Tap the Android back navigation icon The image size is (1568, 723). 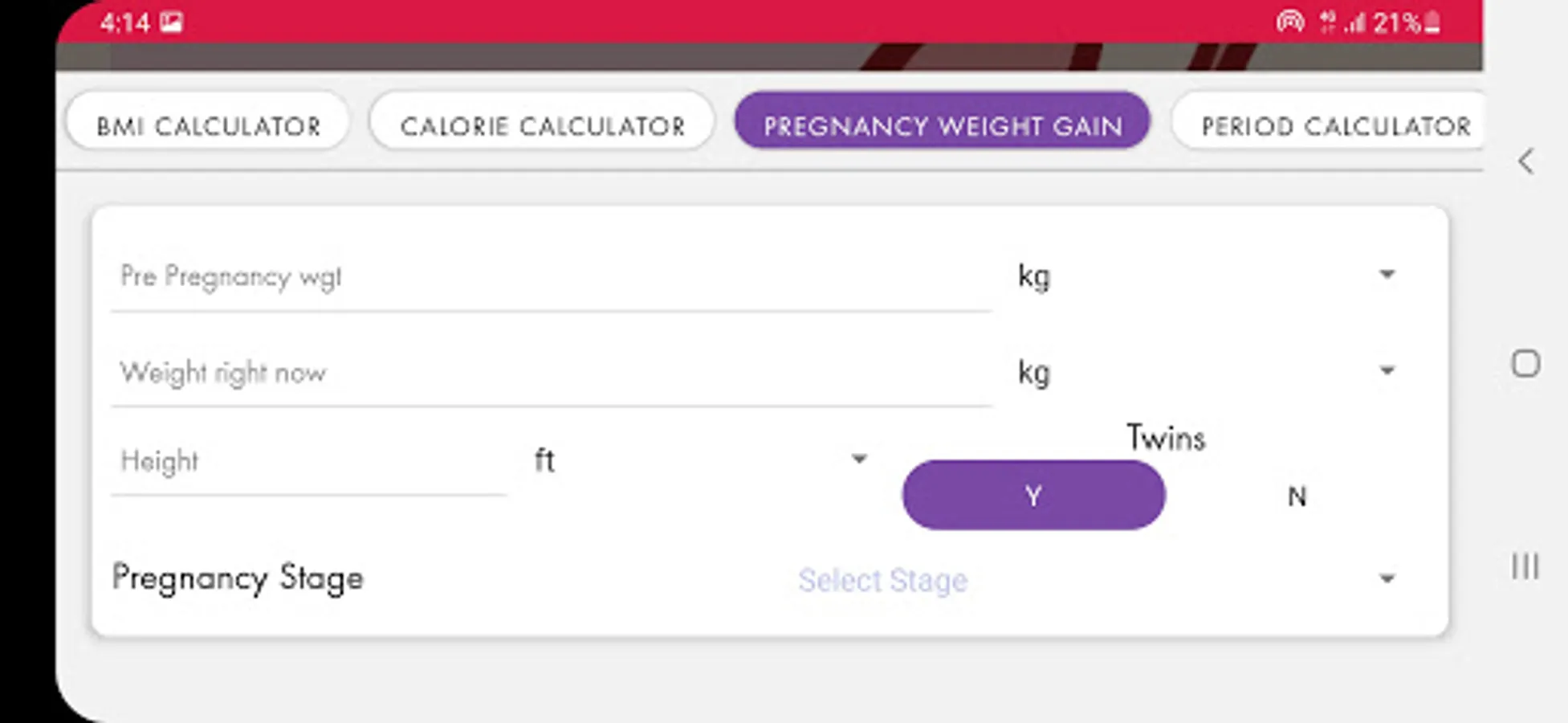click(x=1525, y=161)
